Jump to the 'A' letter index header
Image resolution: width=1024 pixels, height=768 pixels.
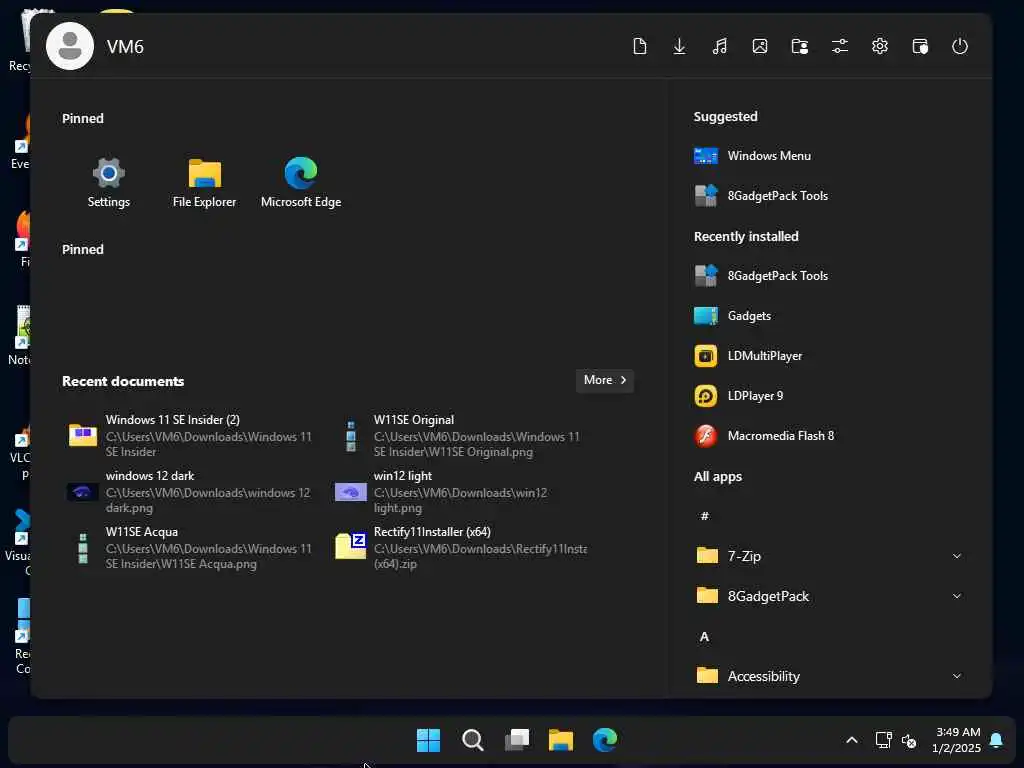(x=705, y=637)
